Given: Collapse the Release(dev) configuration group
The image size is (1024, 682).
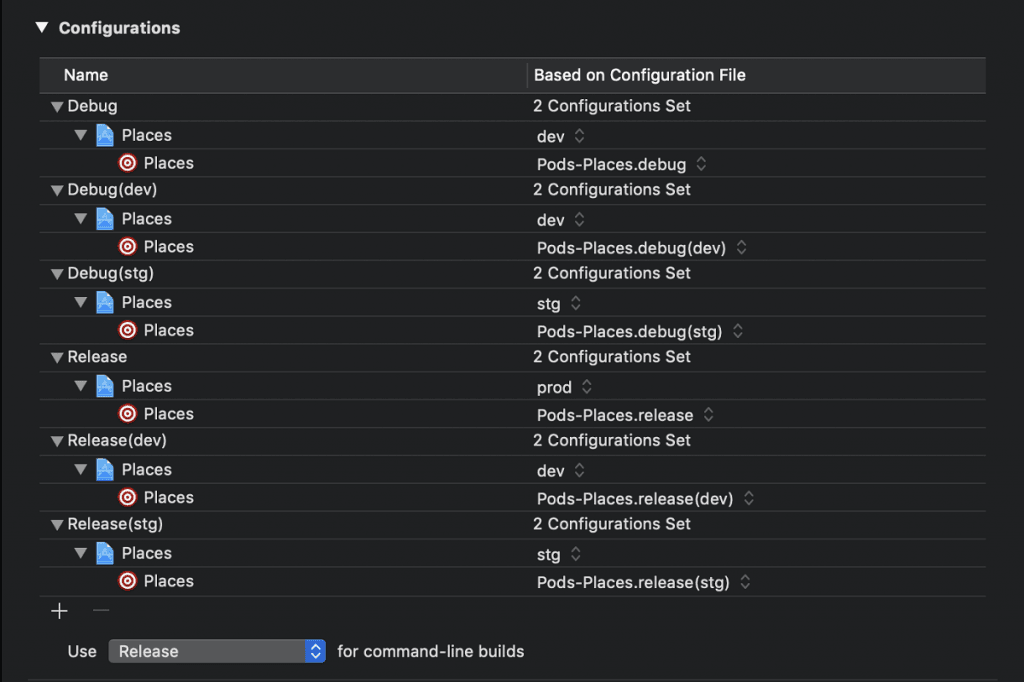Looking at the screenshot, I should coord(57,441).
